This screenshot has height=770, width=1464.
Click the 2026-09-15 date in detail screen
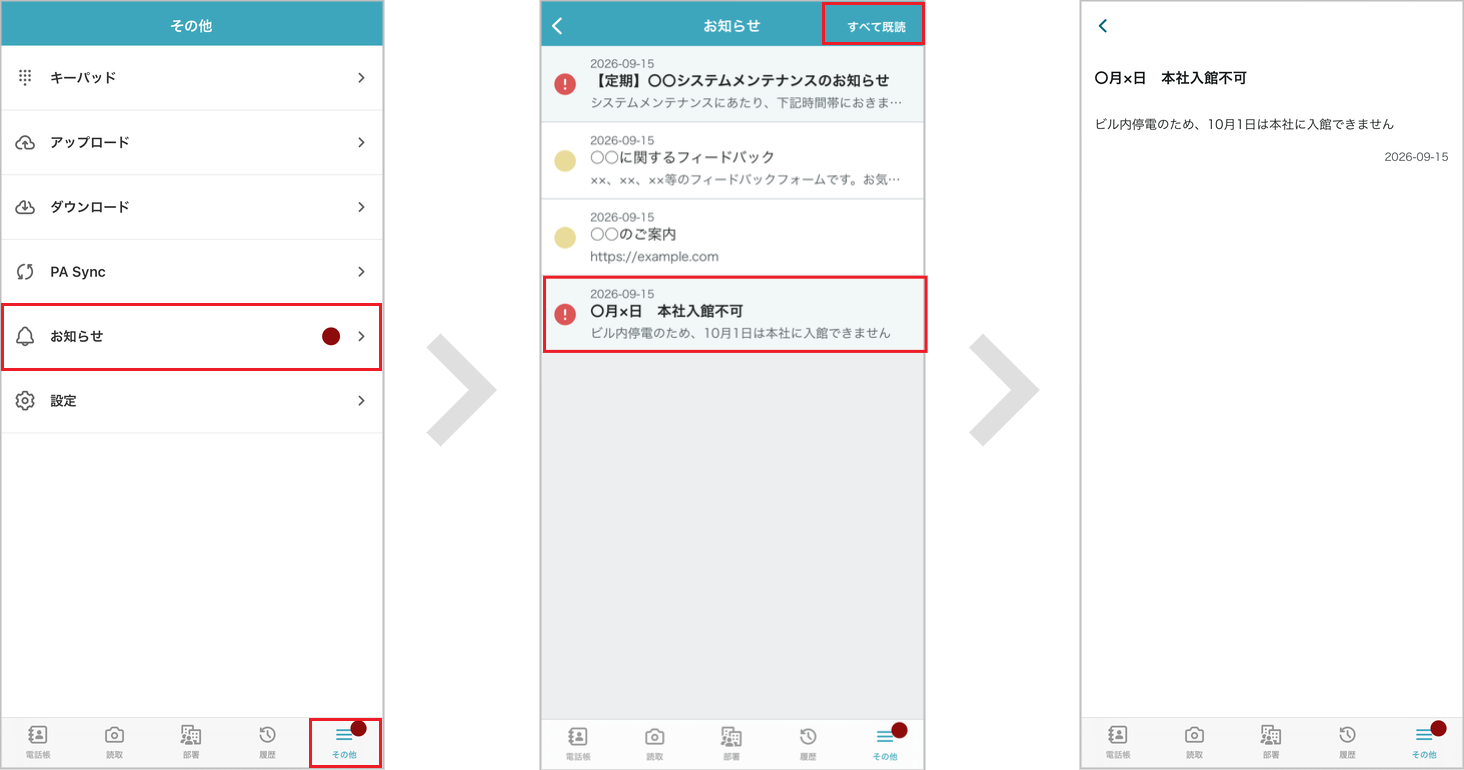(x=1416, y=157)
